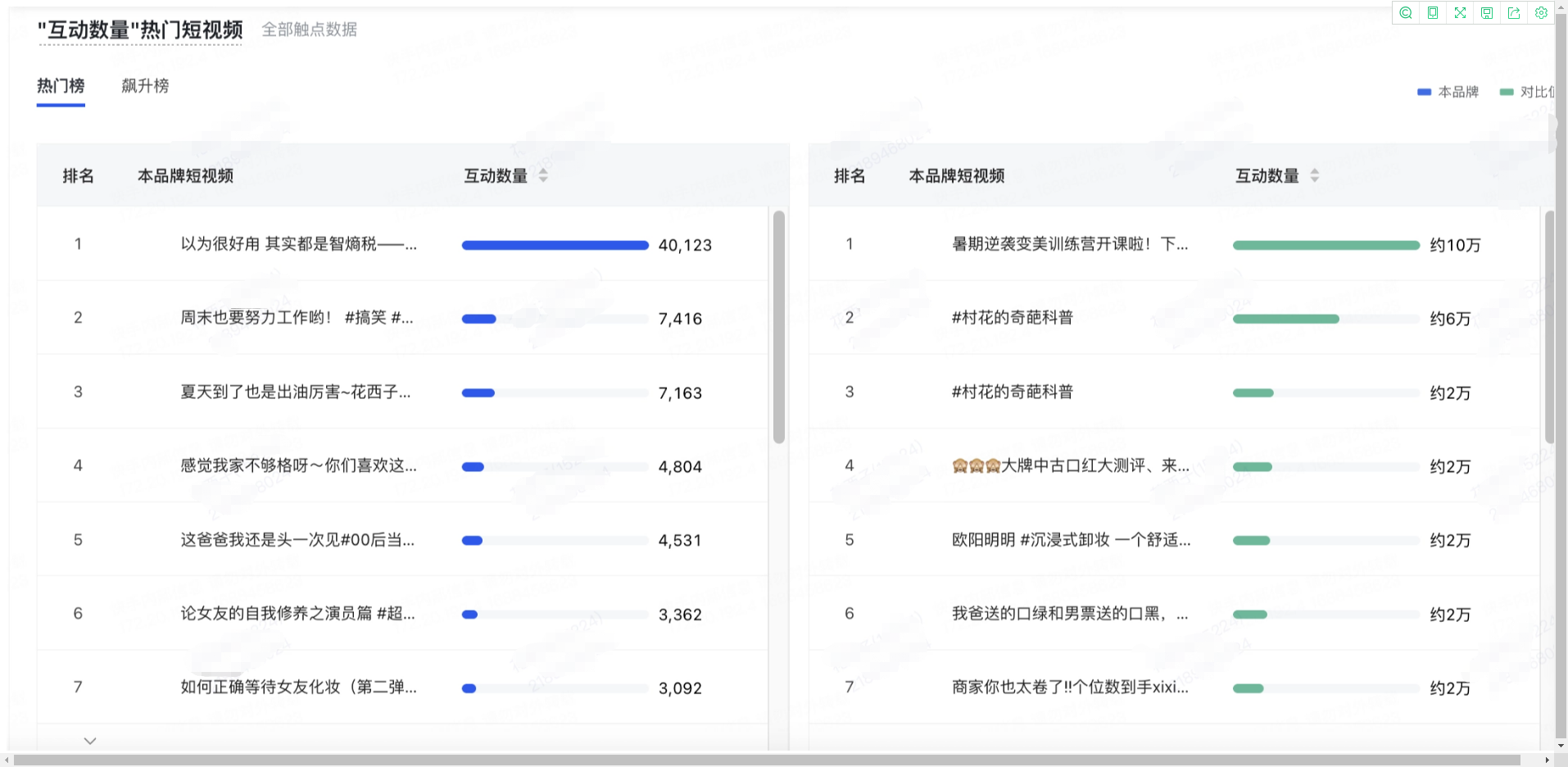Click the left table 本品牌短视频 header

(x=185, y=175)
